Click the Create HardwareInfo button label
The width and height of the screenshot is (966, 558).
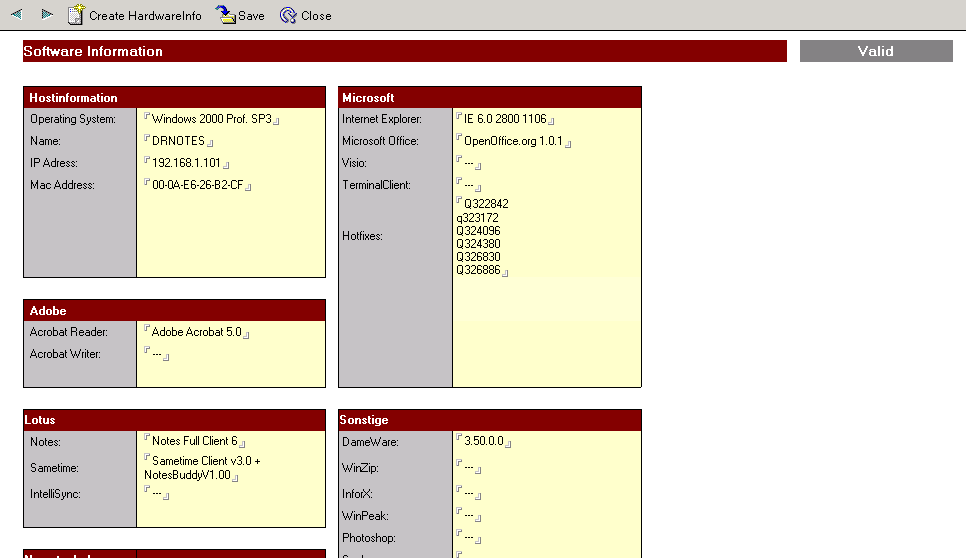[x=145, y=16]
